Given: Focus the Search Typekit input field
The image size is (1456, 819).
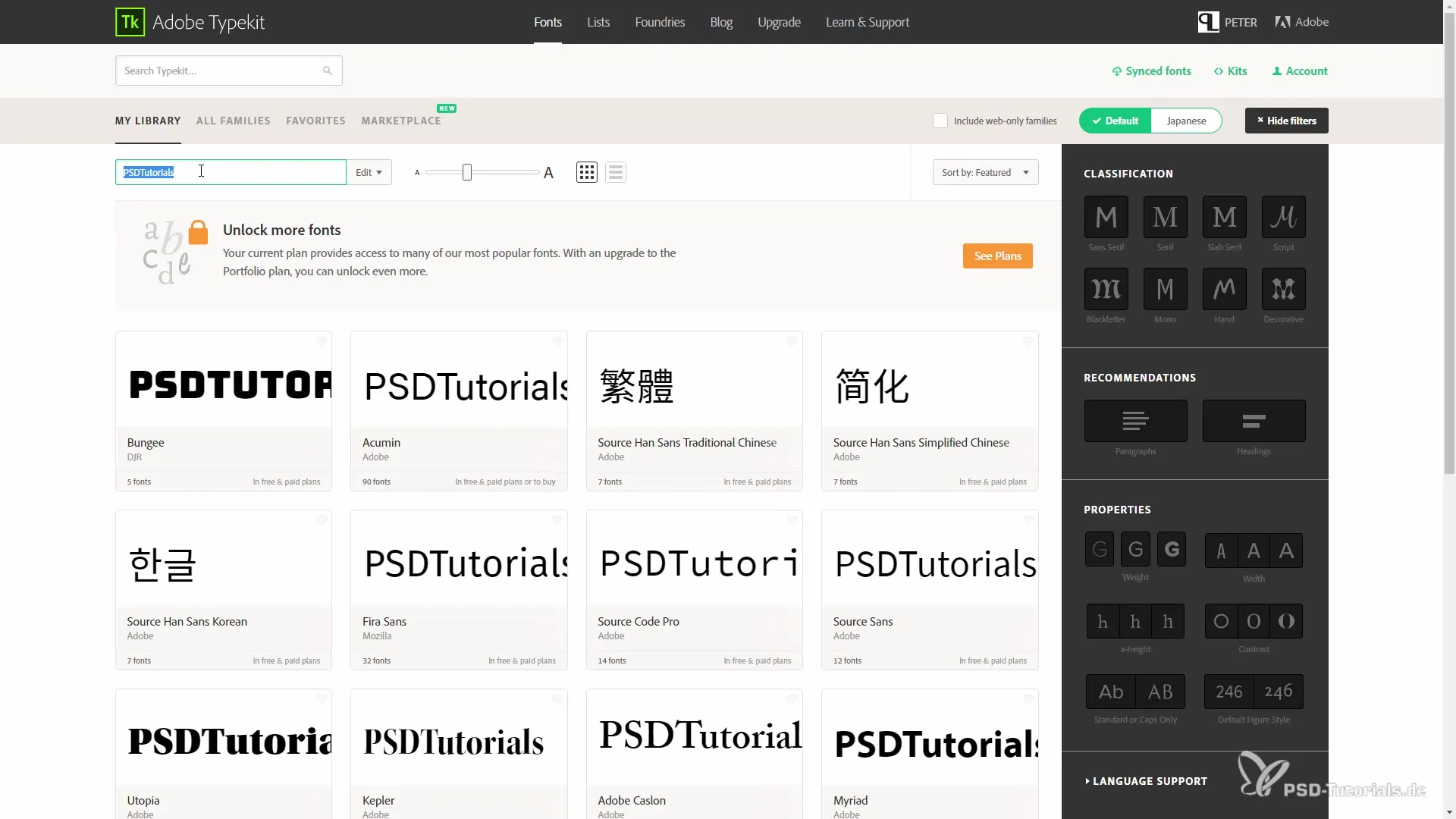Looking at the screenshot, I should [228, 71].
